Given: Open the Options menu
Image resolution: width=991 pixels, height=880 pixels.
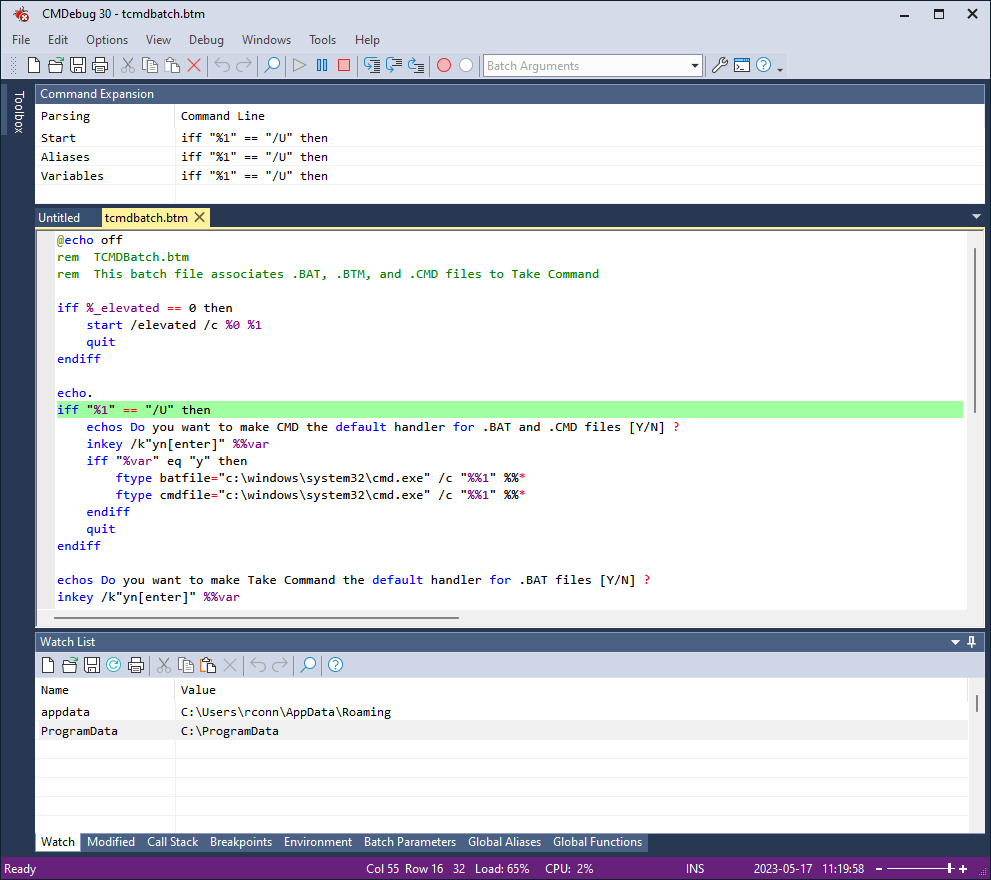Looking at the screenshot, I should point(107,40).
